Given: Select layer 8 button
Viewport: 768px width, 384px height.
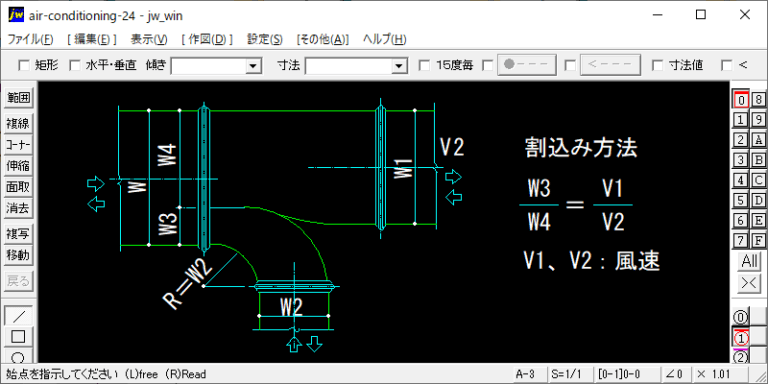Looking at the screenshot, I should tap(758, 100).
